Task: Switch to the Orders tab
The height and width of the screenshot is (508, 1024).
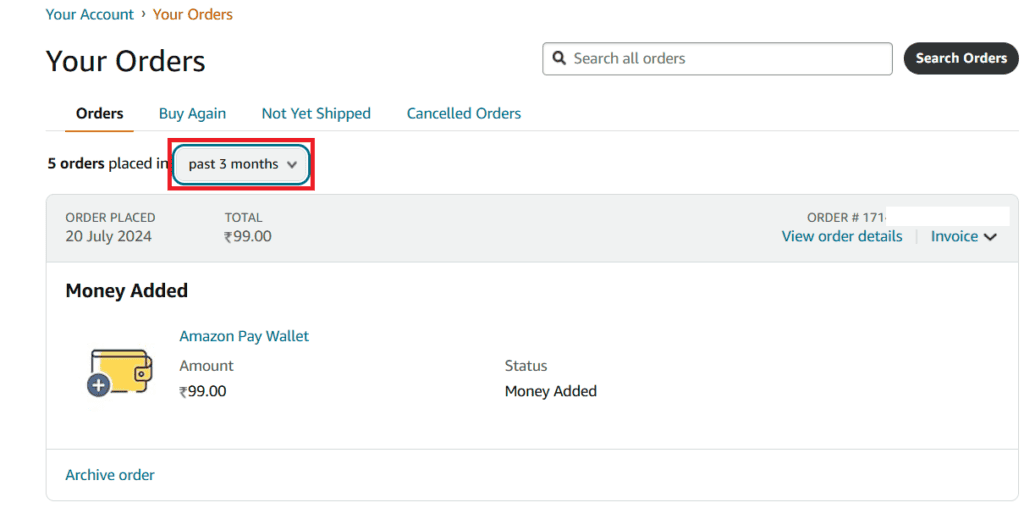Action: click(x=100, y=114)
